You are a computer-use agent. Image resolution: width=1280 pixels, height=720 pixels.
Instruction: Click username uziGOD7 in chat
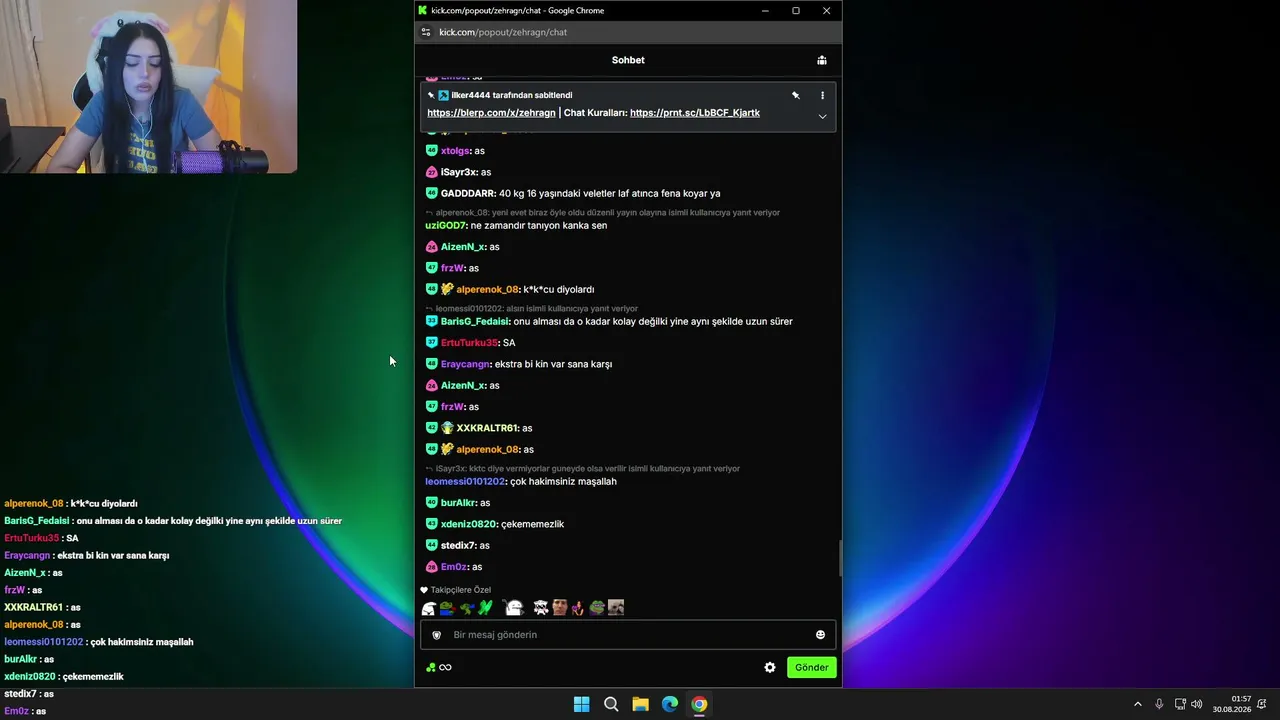pos(446,226)
